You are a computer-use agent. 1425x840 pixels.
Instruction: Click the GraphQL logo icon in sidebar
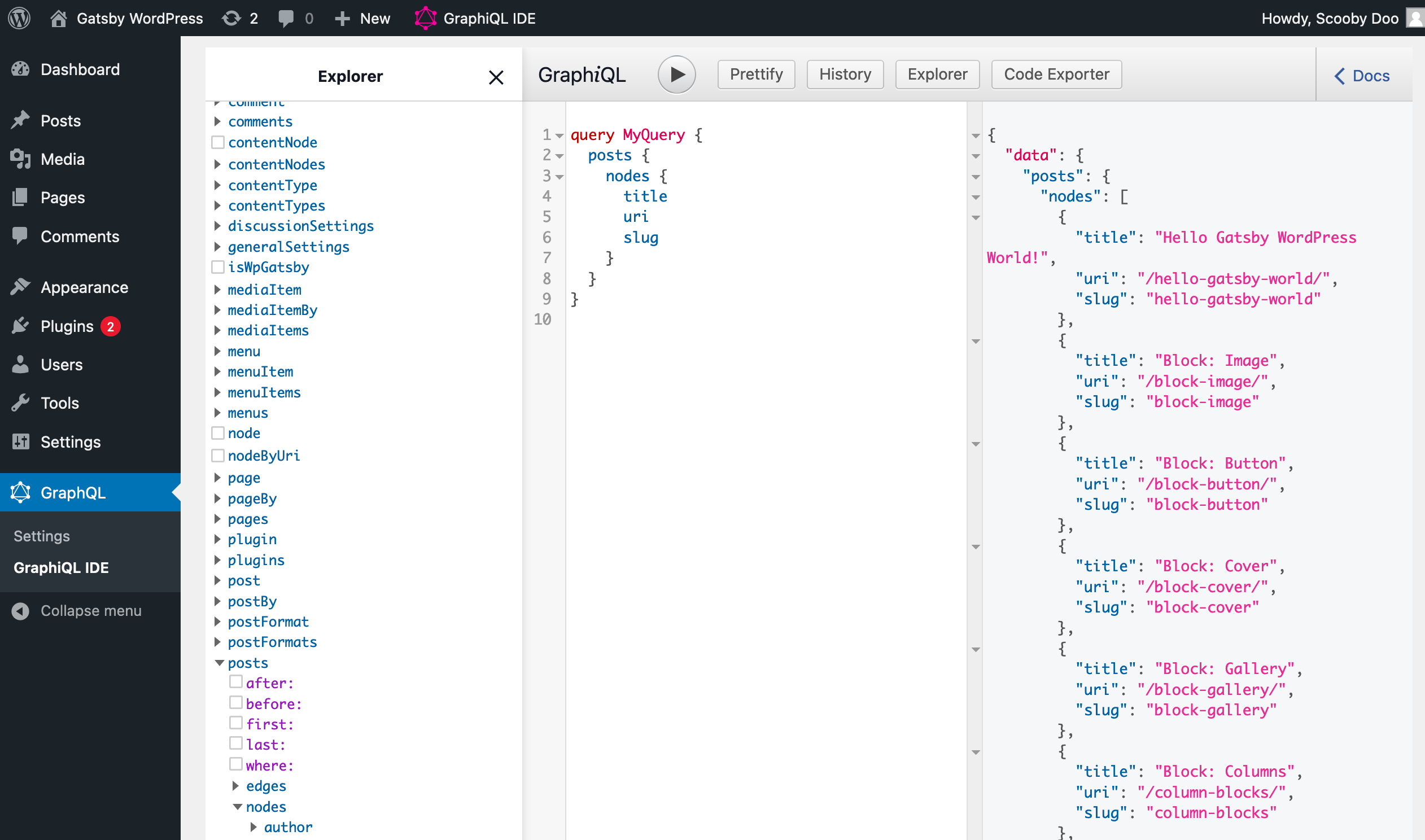[20, 492]
